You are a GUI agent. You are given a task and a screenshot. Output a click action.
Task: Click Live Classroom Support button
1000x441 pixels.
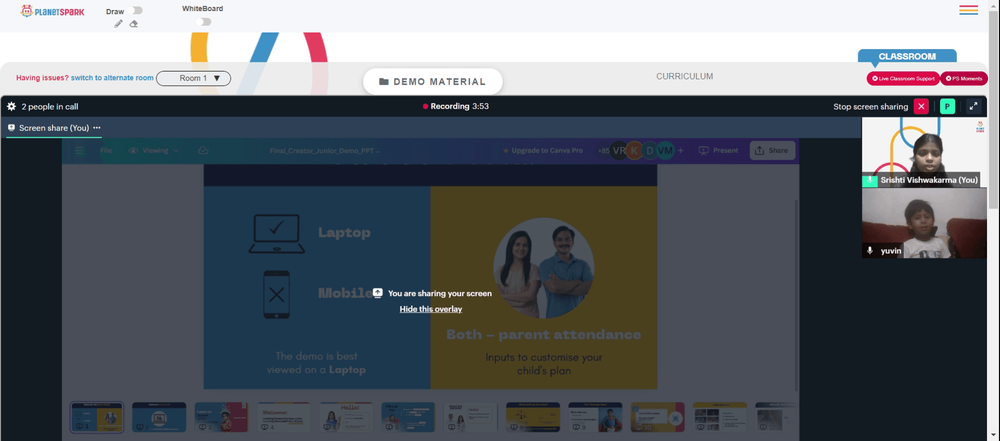point(903,78)
